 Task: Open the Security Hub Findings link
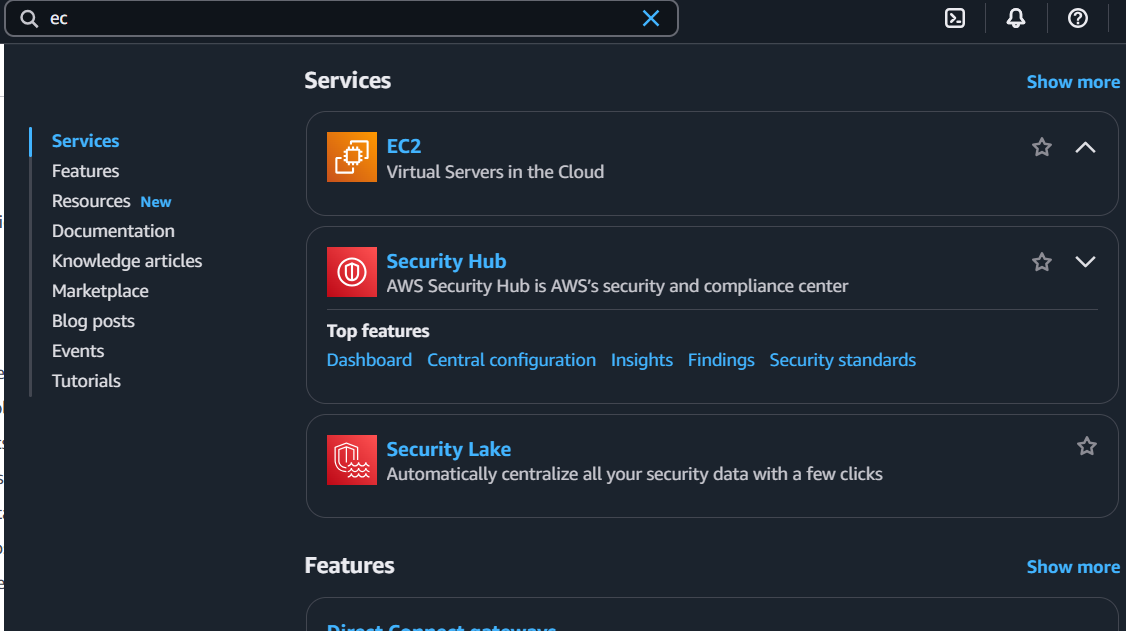click(721, 359)
